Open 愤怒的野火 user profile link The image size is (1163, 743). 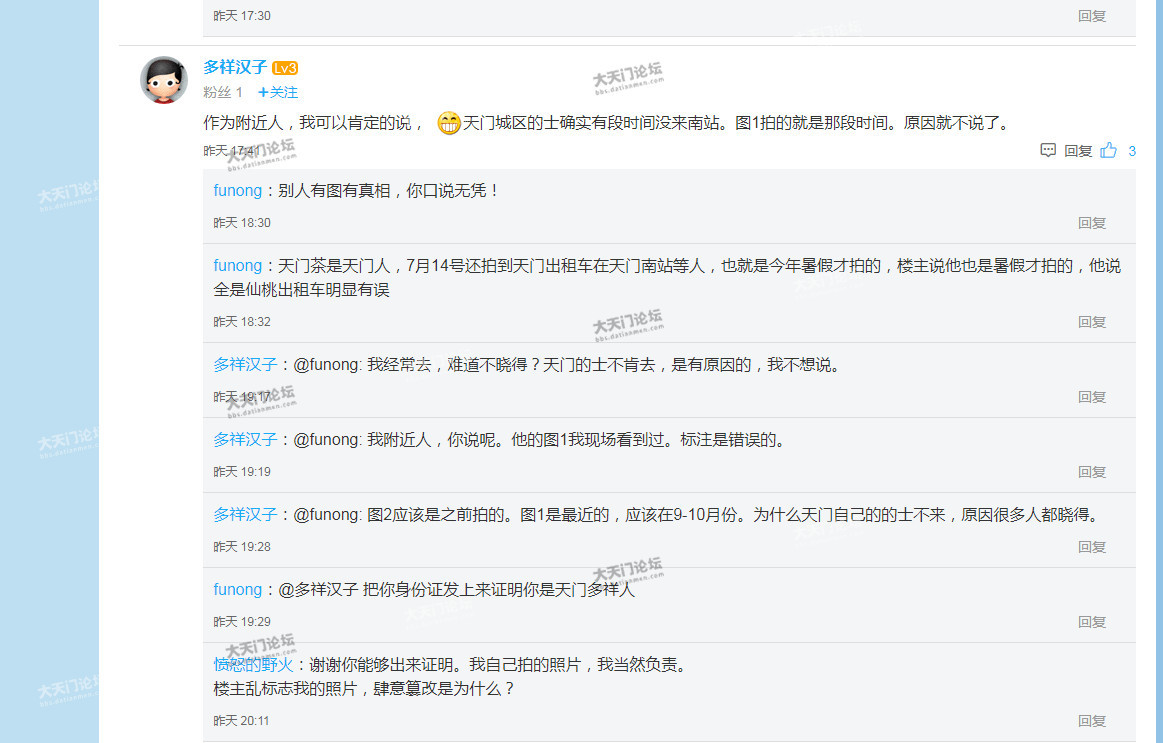pyautogui.click(x=252, y=664)
